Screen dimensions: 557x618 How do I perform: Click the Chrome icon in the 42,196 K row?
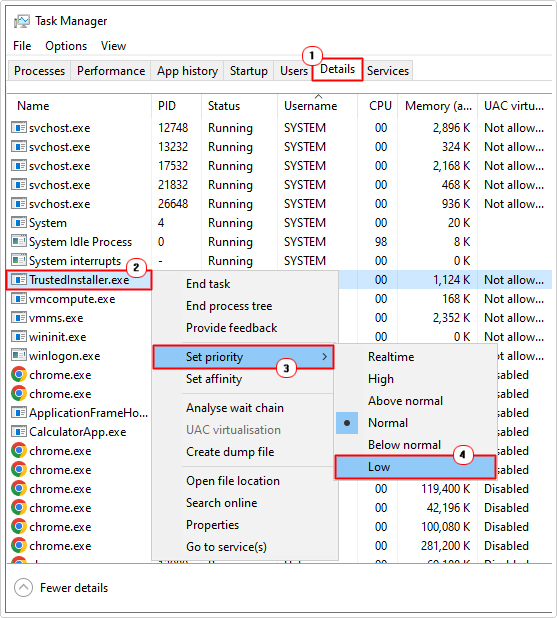coord(19,507)
